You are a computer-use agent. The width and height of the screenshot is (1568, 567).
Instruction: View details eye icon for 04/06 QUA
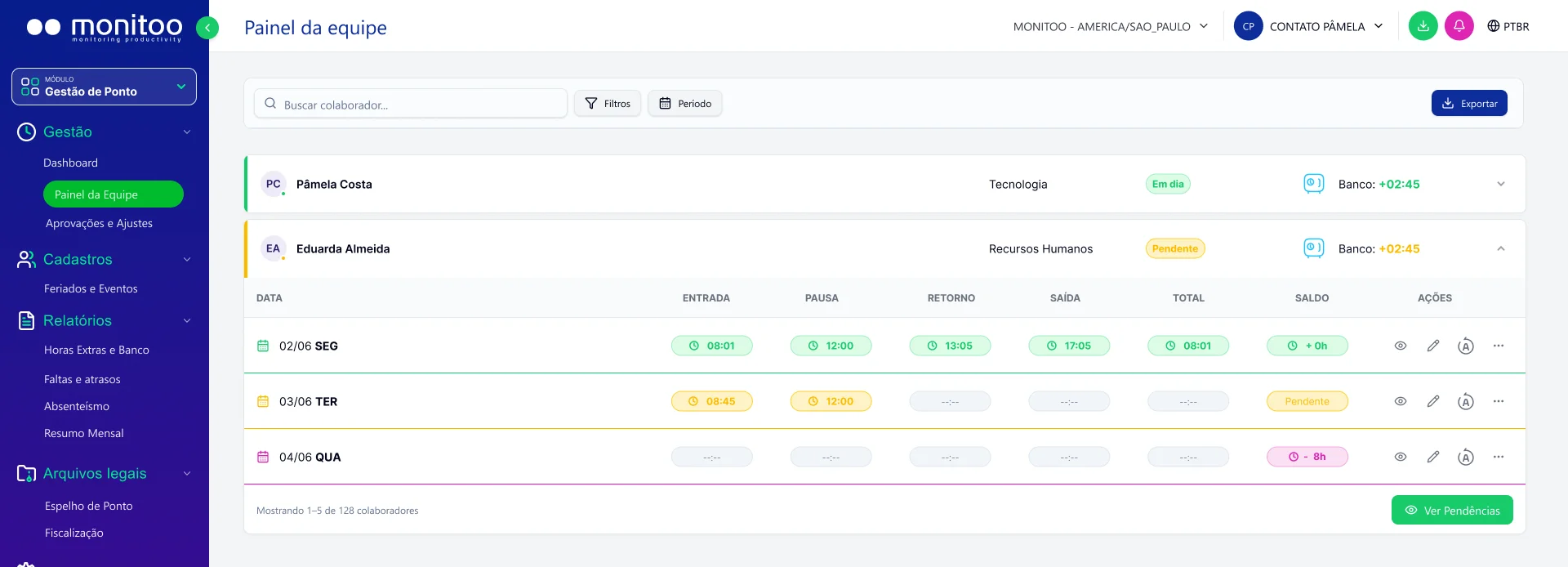pyautogui.click(x=1400, y=457)
